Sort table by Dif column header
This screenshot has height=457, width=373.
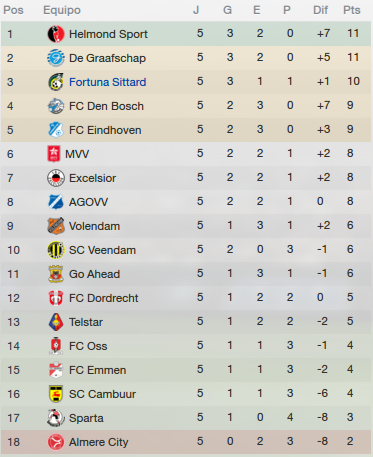[x=320, y=10]
